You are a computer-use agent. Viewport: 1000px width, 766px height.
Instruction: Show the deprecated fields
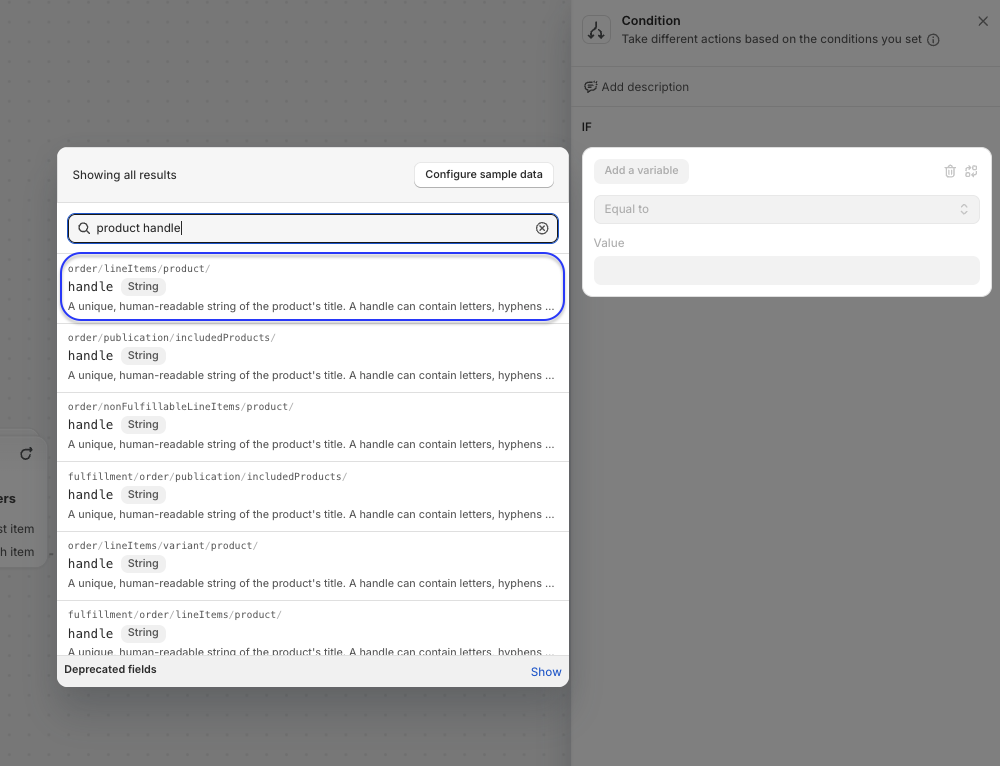[x=545, y=672]
